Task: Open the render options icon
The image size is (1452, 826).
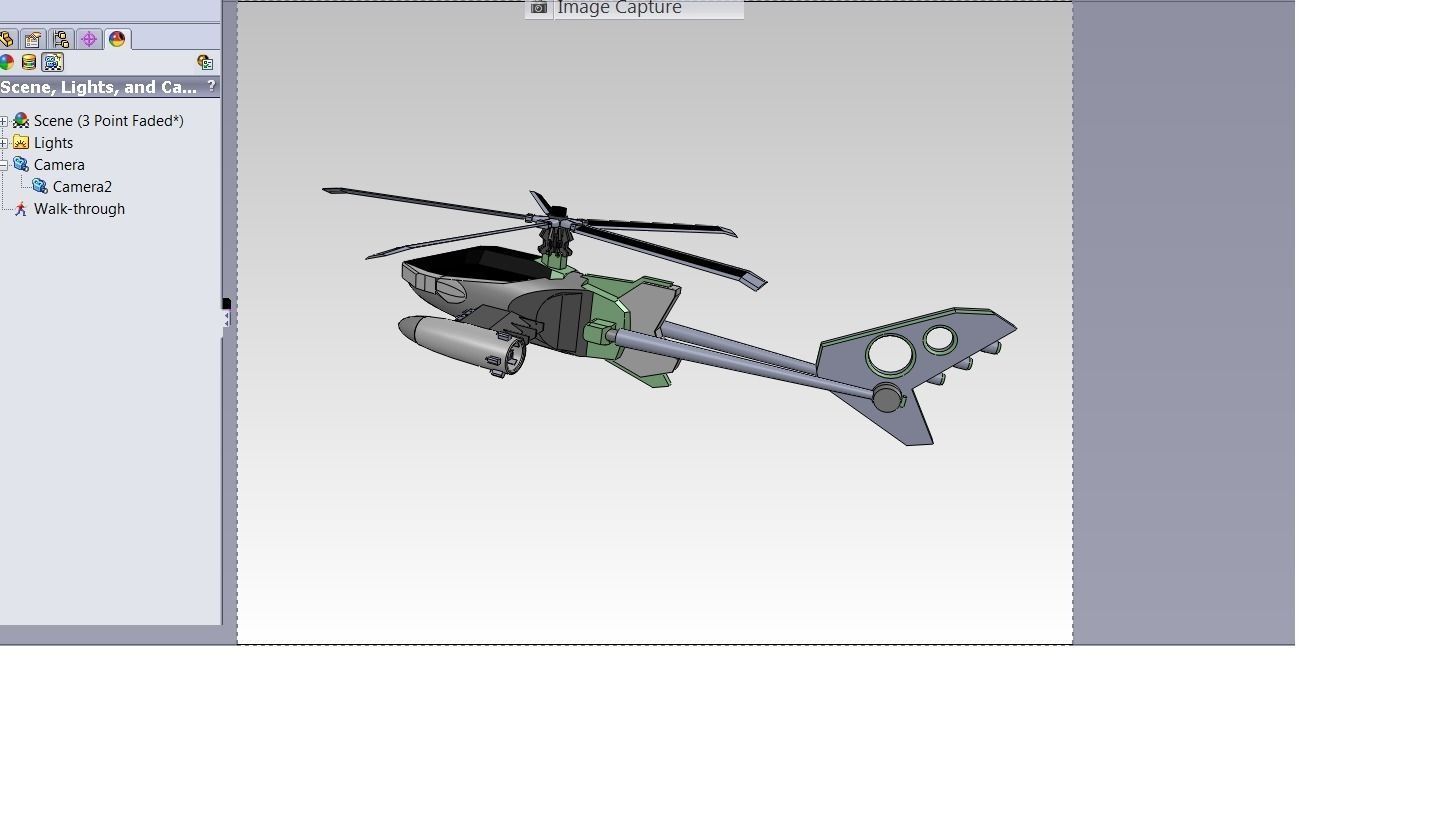Action: pyautogui.click(x=205, y=62)
